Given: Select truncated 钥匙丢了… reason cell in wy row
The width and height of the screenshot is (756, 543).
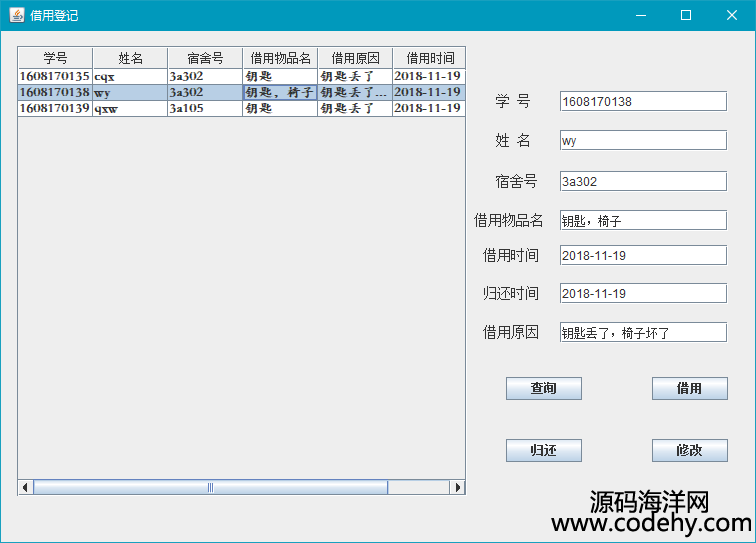Looking at the screenshot, I should coord(355,92).
